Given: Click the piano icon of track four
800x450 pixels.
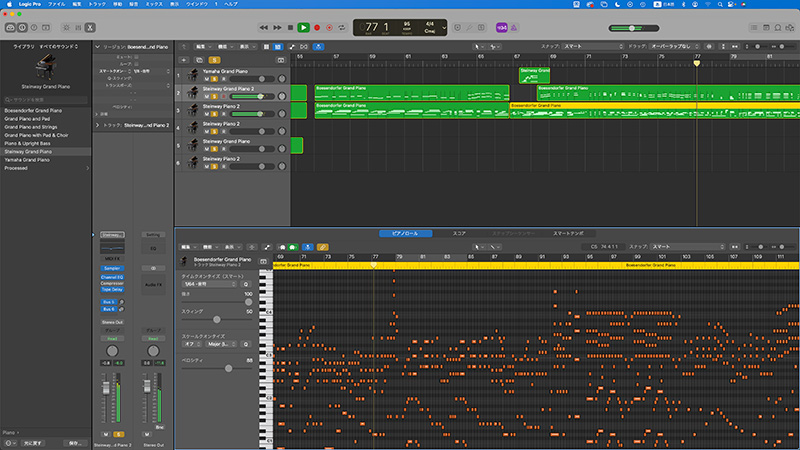Looking at the screenshot, I should click(193, 127).
